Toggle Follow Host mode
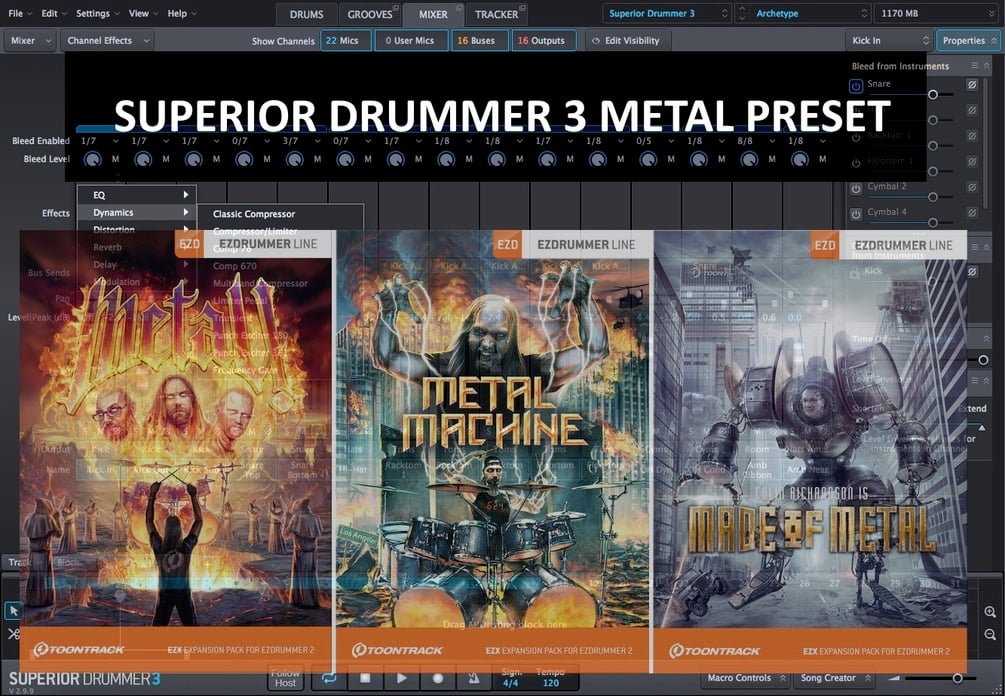 pyautogui.click(x=285, y=678)
